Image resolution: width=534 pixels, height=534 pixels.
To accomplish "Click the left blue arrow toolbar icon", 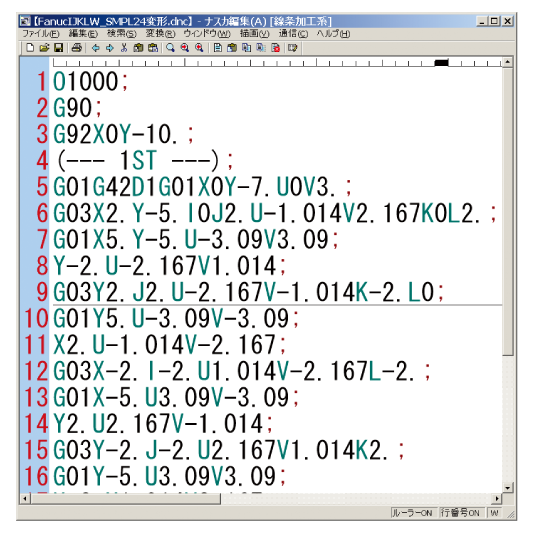I will point(96,48).
